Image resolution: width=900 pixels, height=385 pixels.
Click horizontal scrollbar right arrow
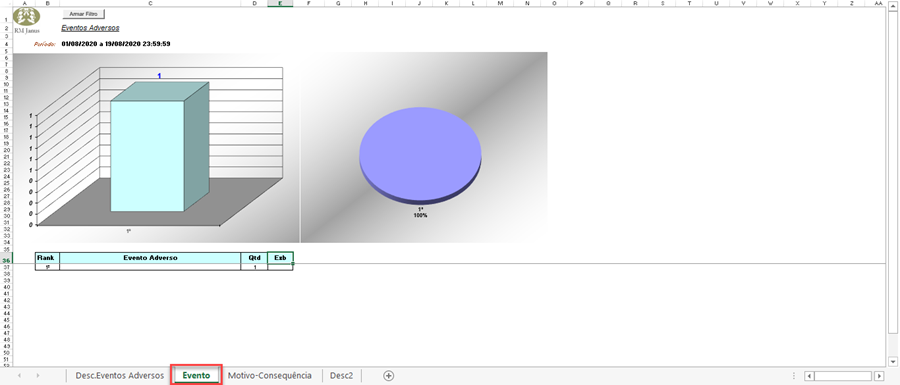[x=879, y=376]
